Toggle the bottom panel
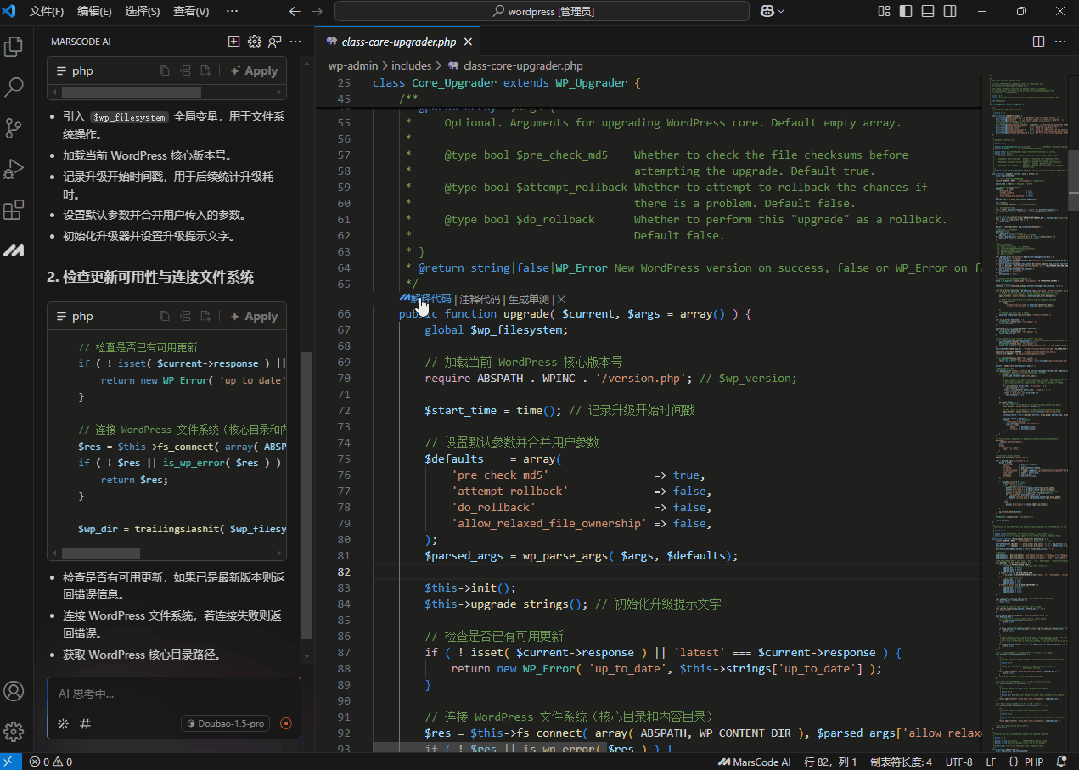Viewport: 1079px width, 770px height. point(928,11)
